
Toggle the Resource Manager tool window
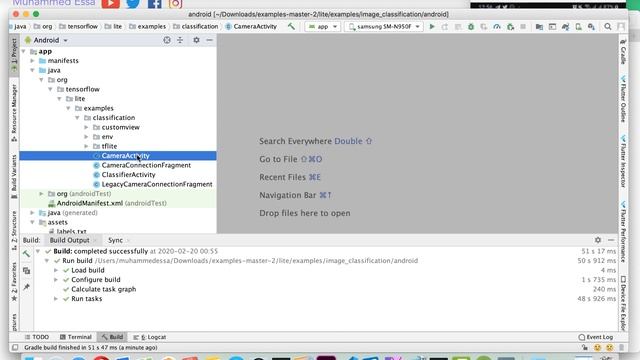coord(14,113)
